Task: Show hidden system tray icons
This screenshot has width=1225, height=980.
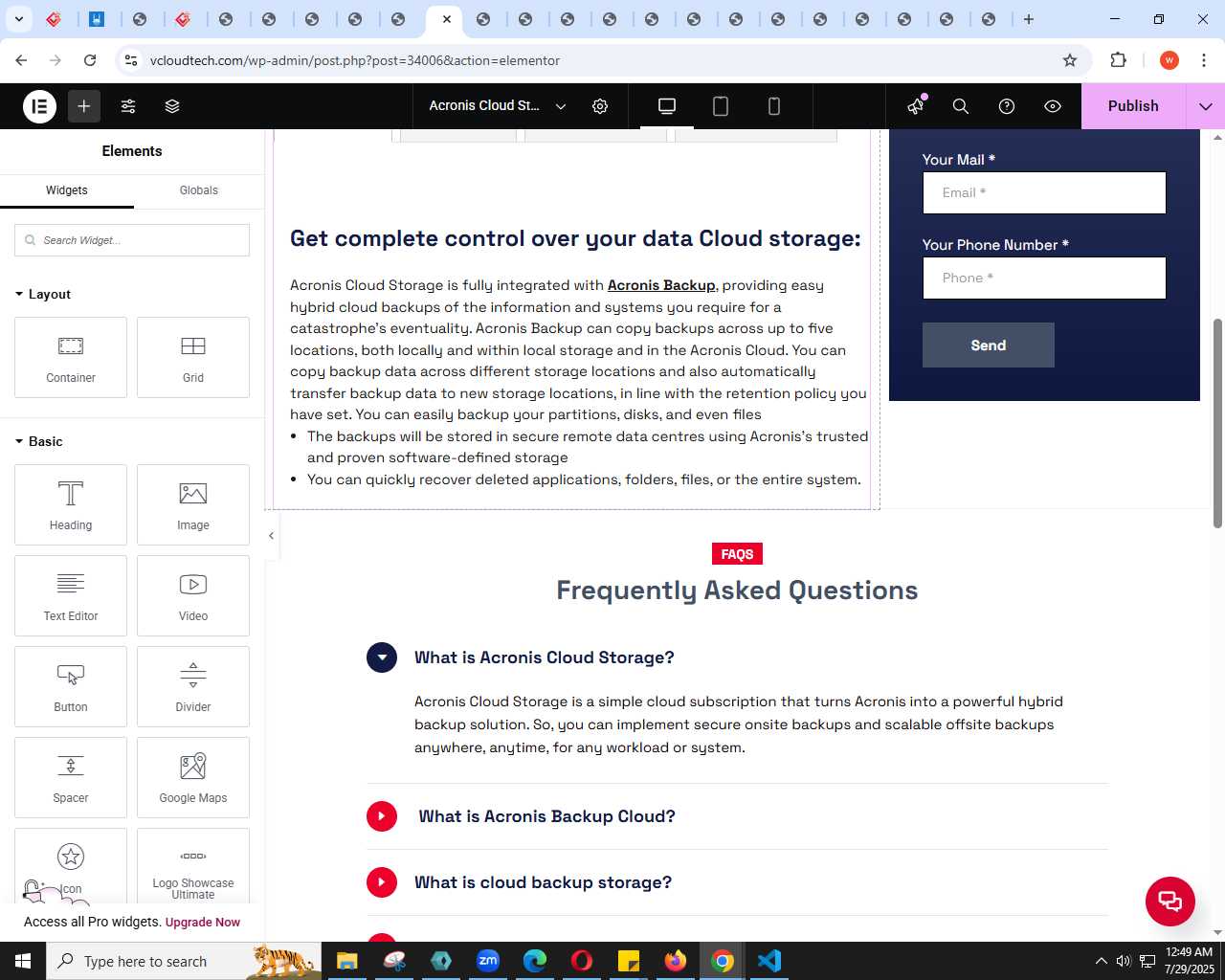Action: pyautogui.click(x=1101, y=961)
